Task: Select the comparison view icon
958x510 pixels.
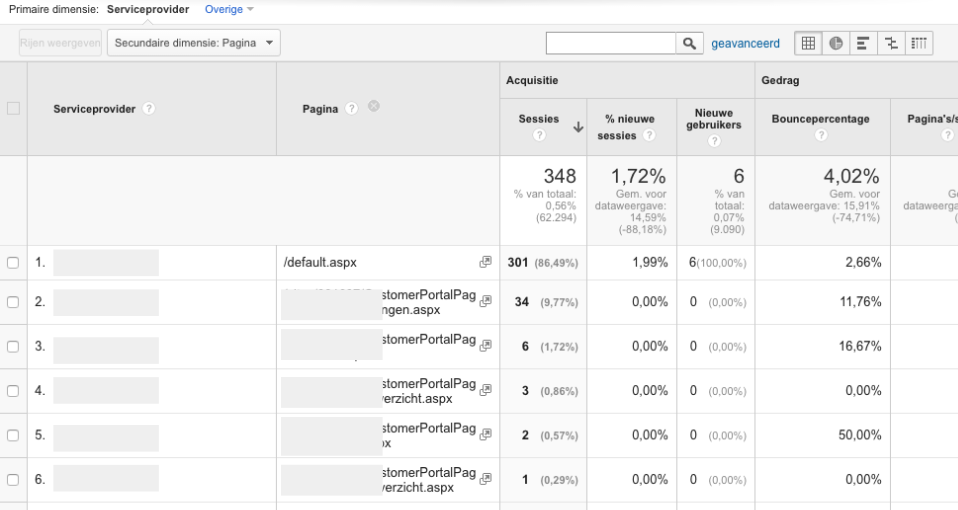Action: (891, 43)
